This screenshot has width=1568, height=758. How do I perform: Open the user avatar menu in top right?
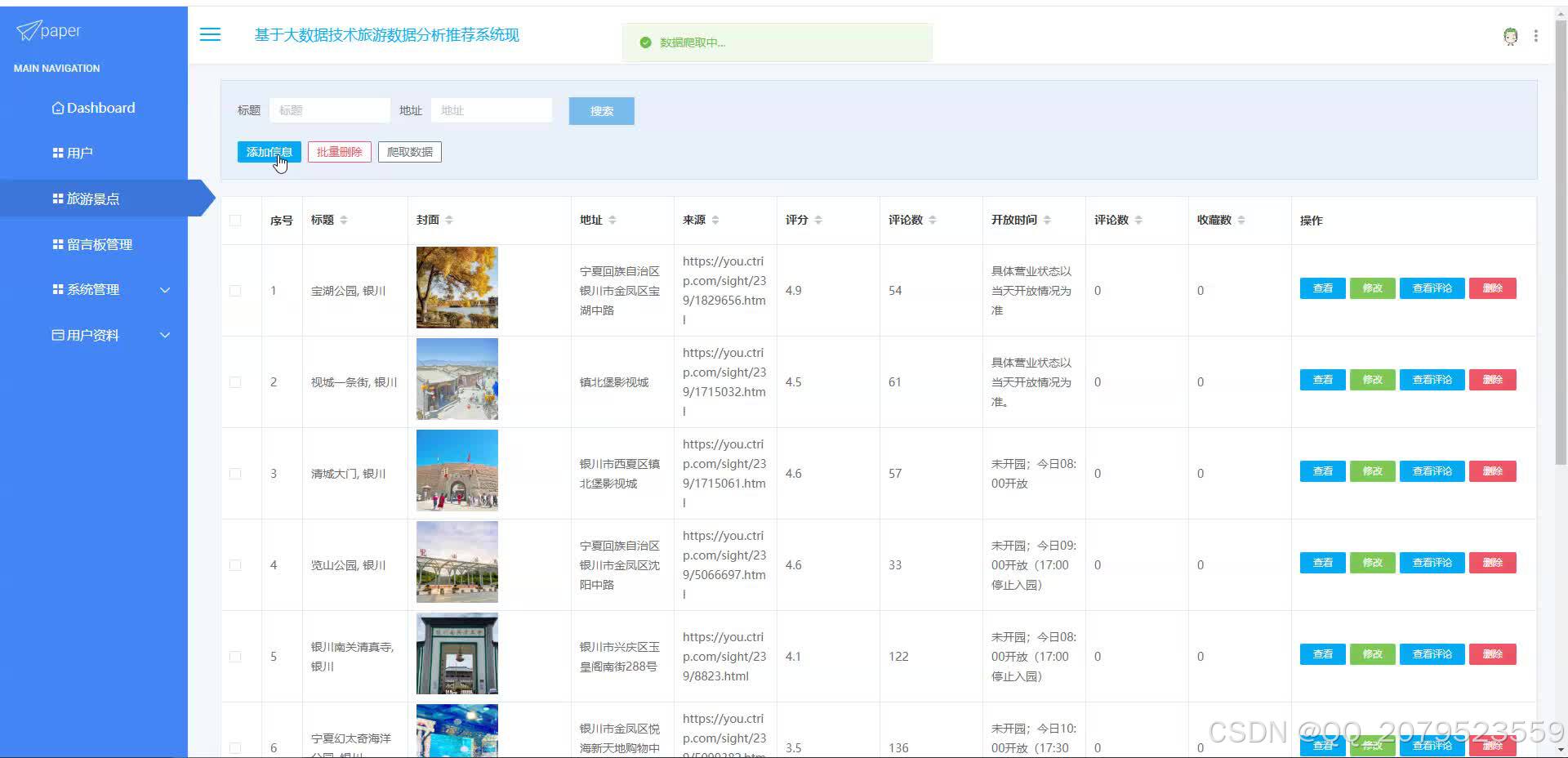coord(1510,36)
